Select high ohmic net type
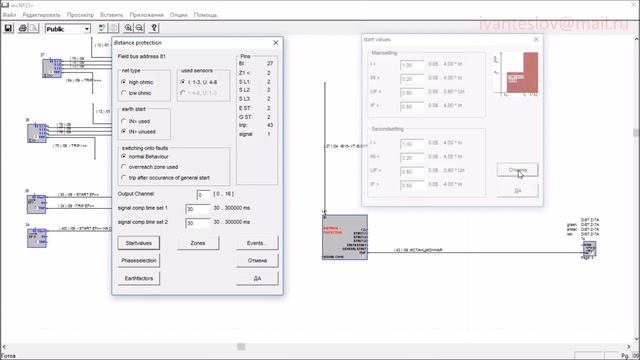Viewport: 640px width, 360px height. coord(138,82)
